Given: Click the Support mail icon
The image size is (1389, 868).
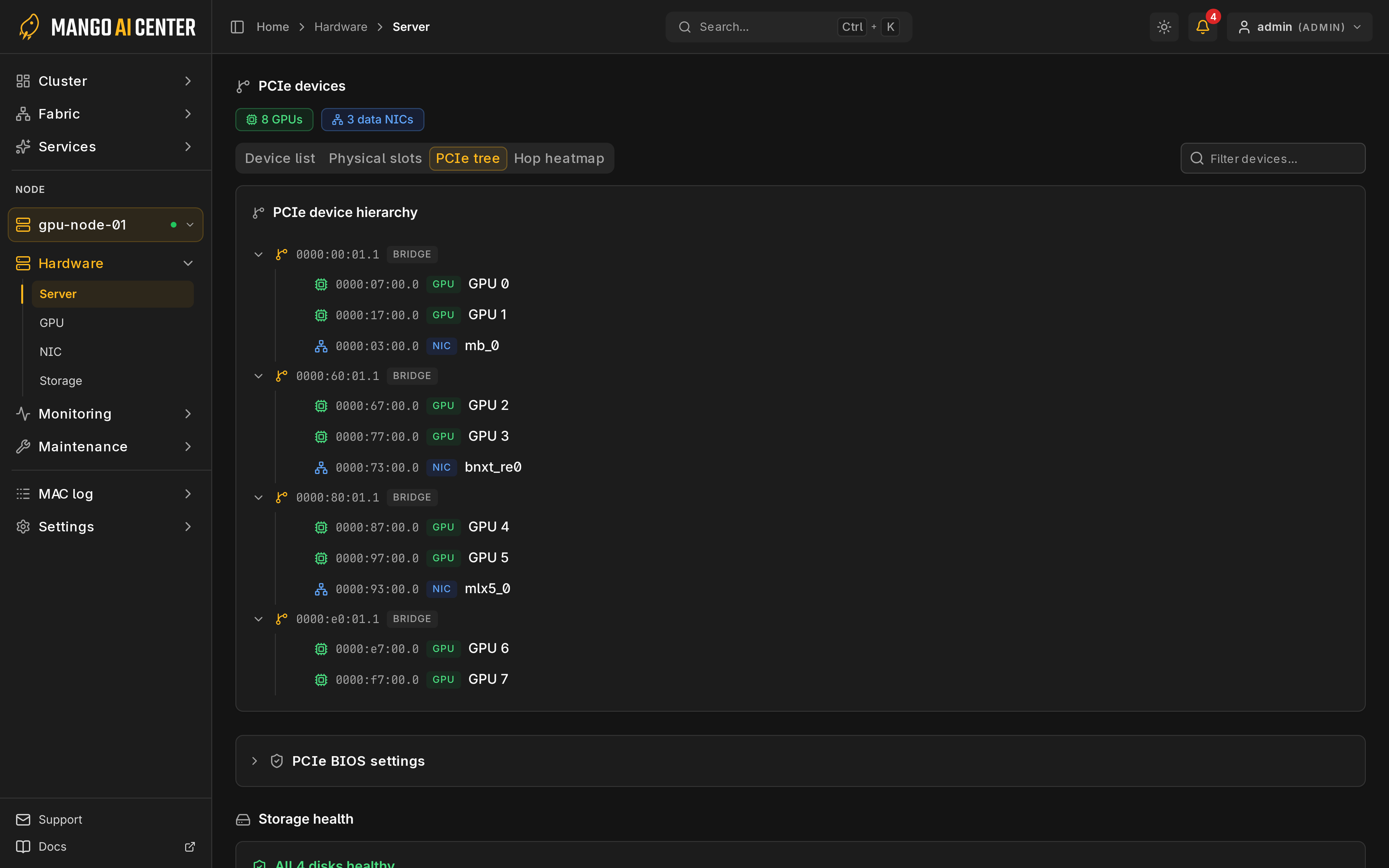Looking at the screenshot, I should click(x=23, y=819).
